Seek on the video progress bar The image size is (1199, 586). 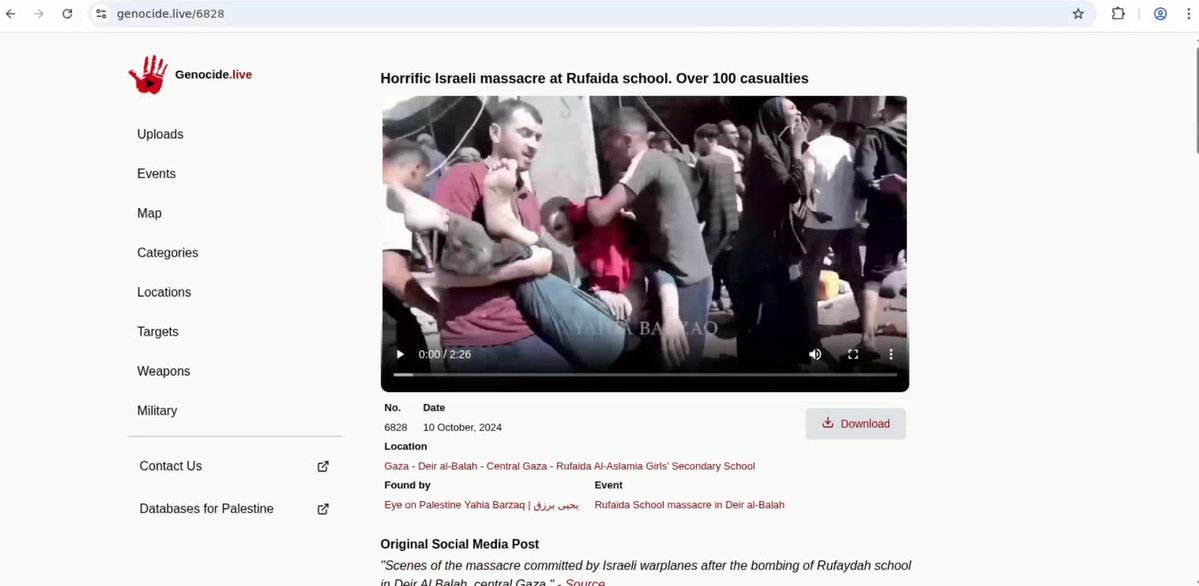pyautogui.click(x=645, y=375)
